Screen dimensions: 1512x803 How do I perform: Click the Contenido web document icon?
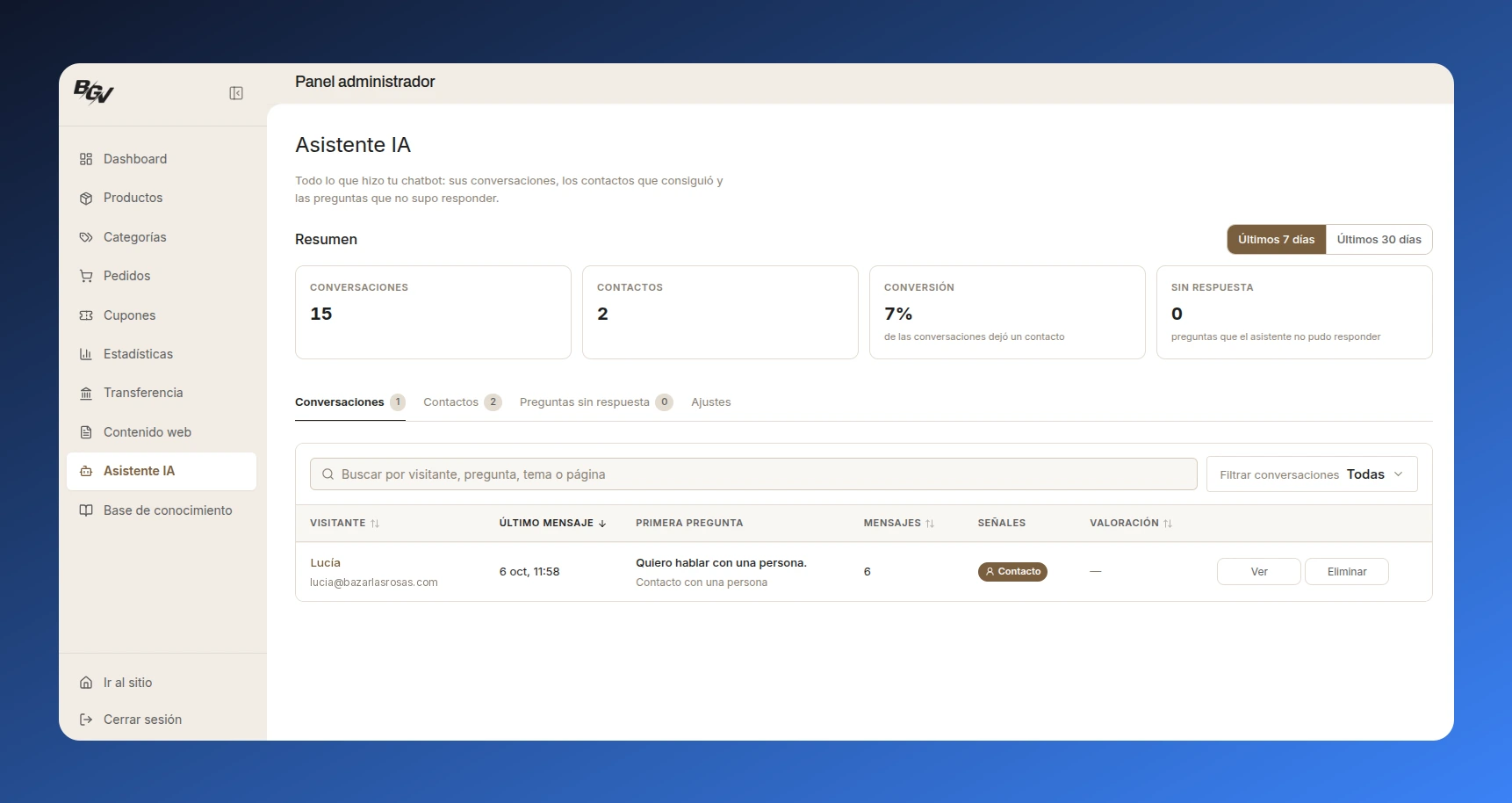coord(86,432)
